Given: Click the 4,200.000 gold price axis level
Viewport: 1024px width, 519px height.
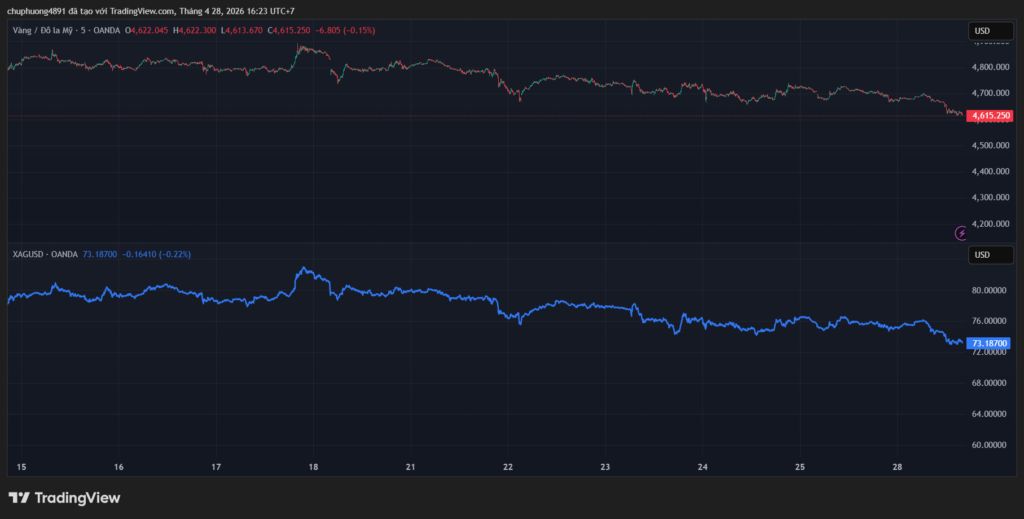Looking at the screenshot, I should point(990,224).
